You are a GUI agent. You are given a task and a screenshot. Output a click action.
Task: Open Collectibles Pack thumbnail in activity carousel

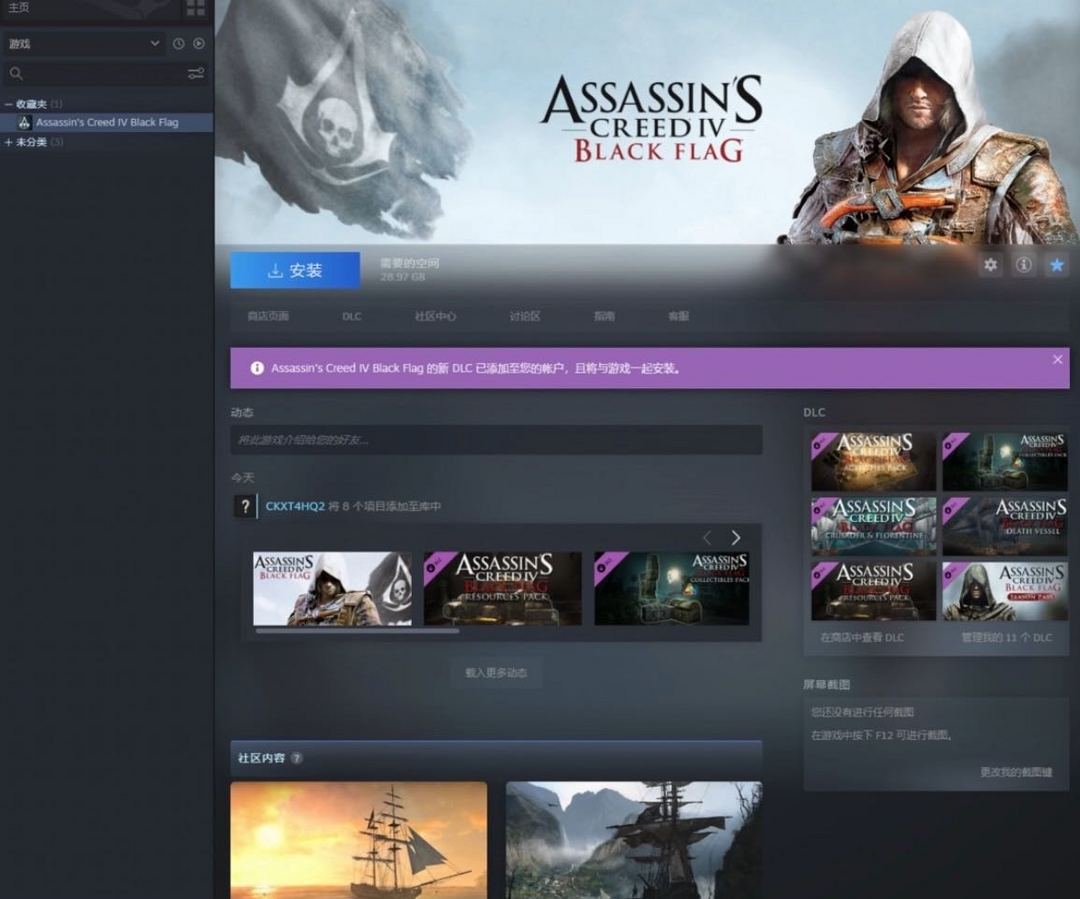tap(672, 588)
